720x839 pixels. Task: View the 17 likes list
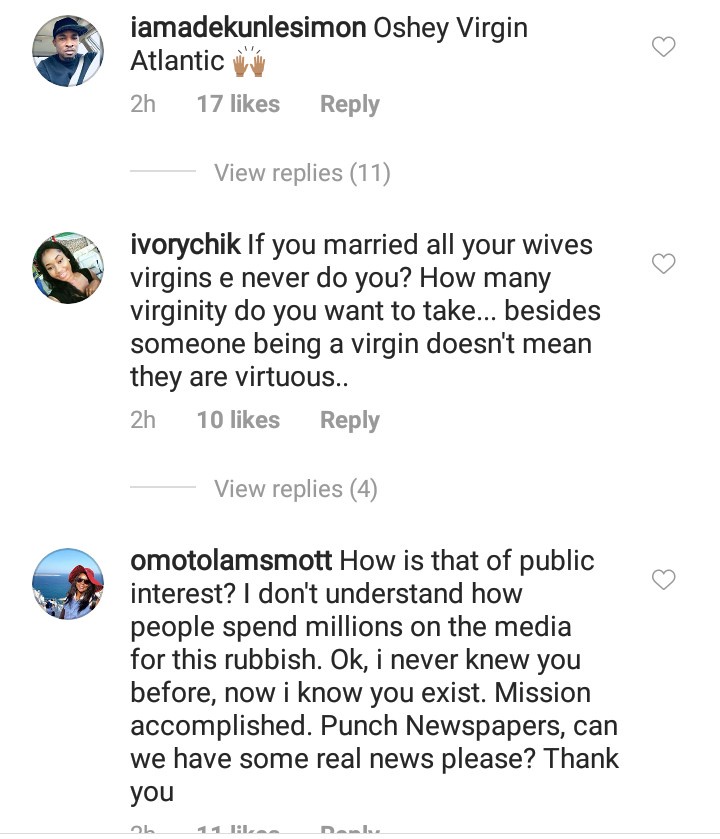pyautogui.click(x=238, y=104)
